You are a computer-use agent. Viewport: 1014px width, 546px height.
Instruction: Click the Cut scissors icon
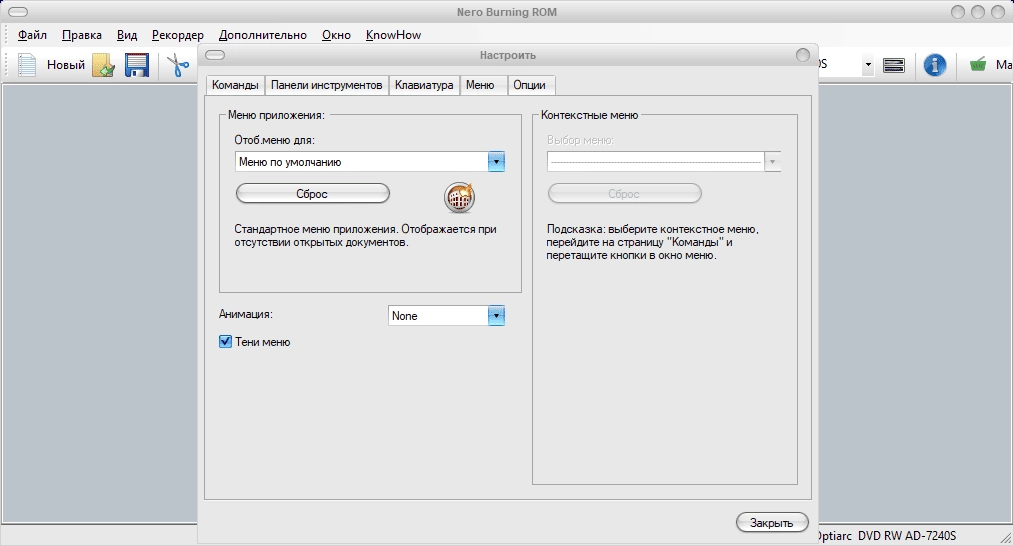[x=178, y=65]
